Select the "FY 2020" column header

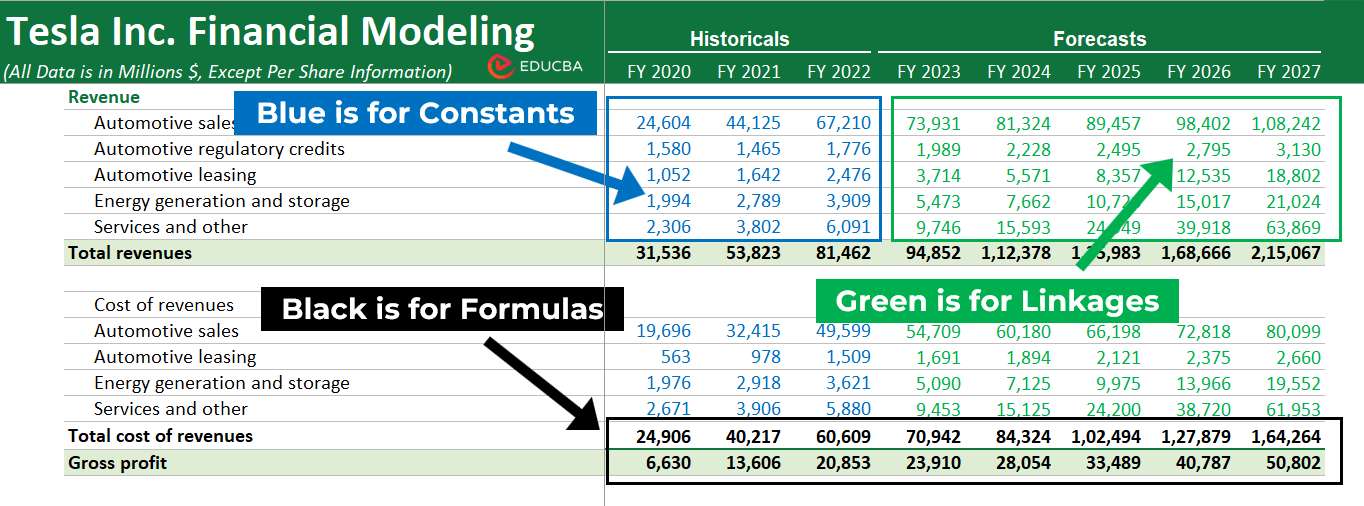(659, 72)
